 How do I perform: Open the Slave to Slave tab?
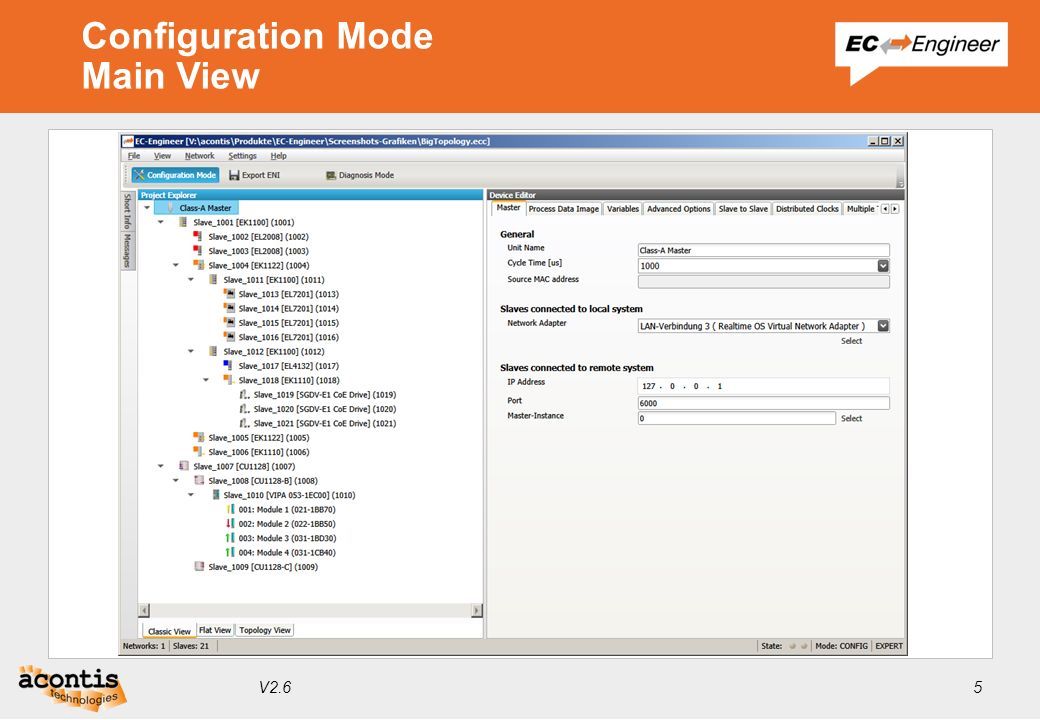(x=743, y=209)
